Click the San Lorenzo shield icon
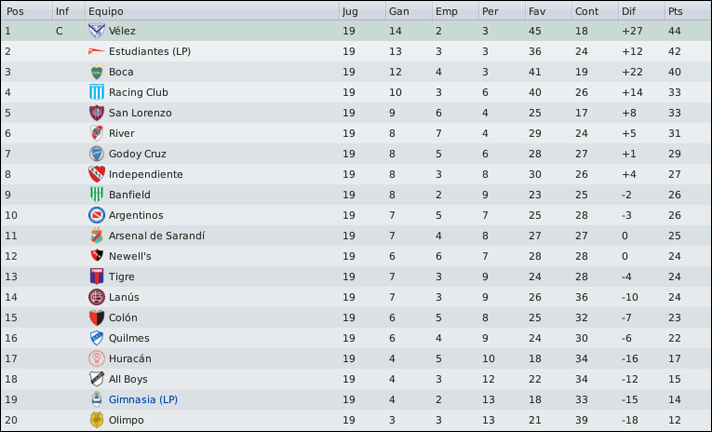Viewport: 712px width, 432px height. coord(96,113)
